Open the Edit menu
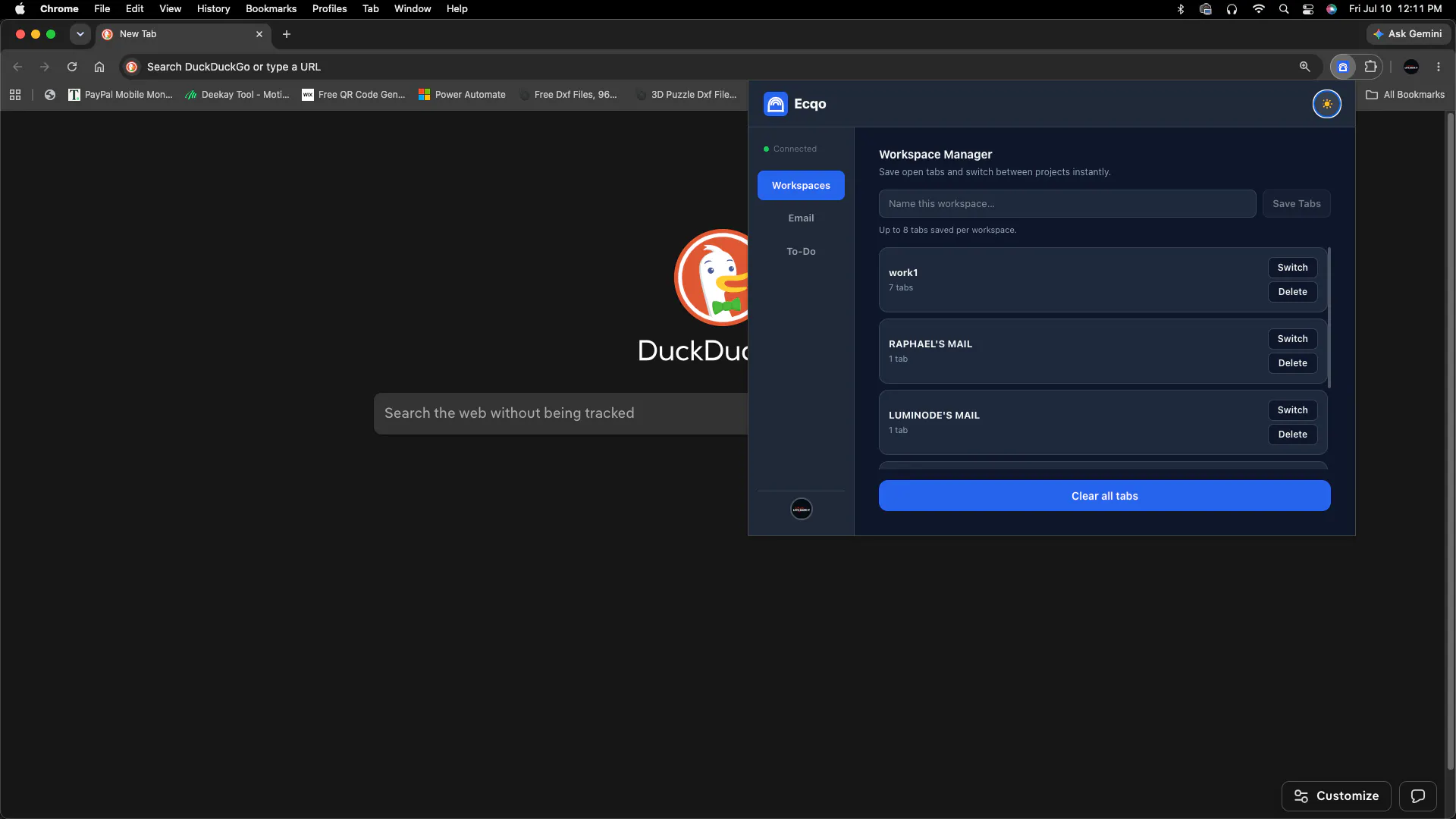 [135, 9]
